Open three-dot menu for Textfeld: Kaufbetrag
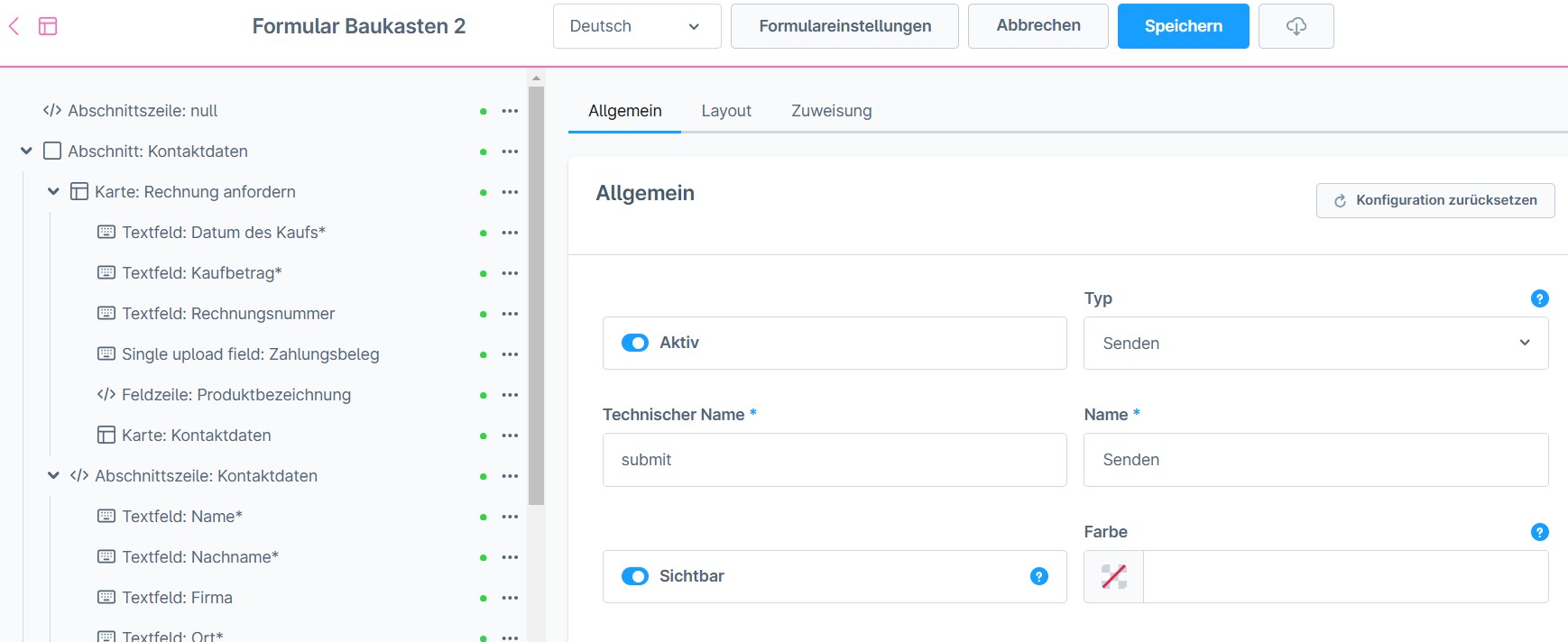 pos(510,273)
